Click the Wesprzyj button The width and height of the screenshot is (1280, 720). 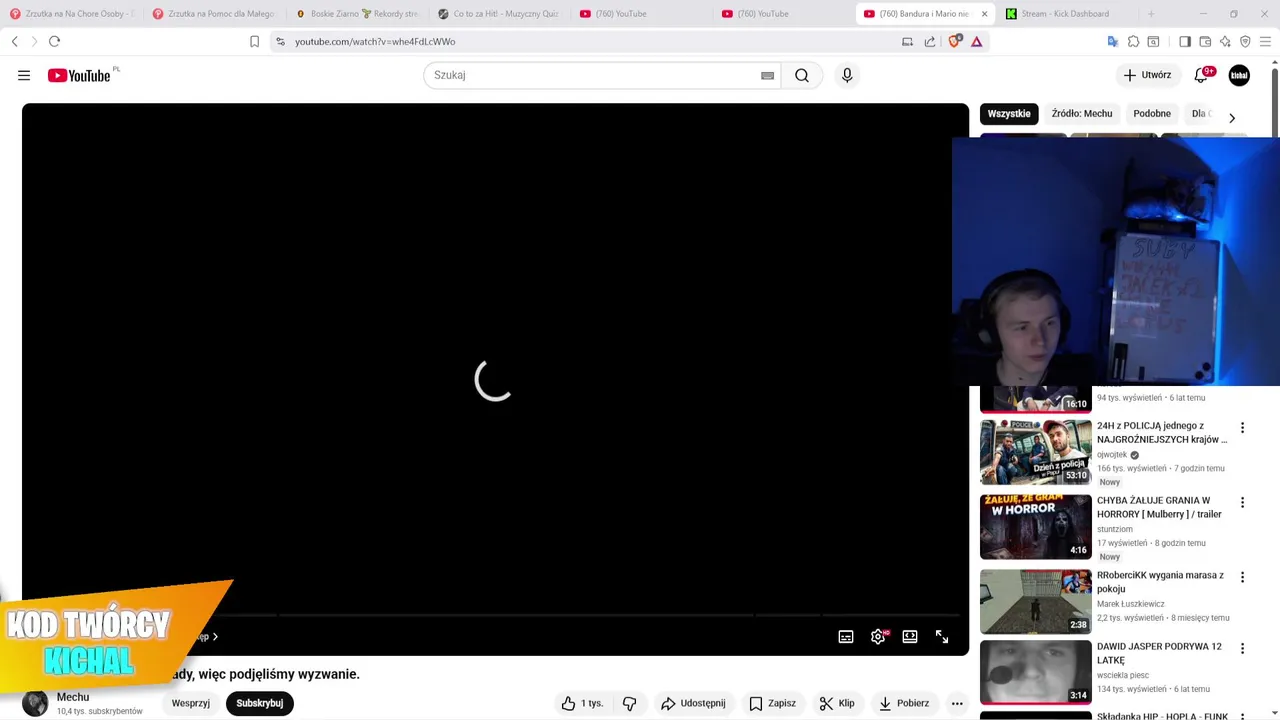(x=191, y=703)
